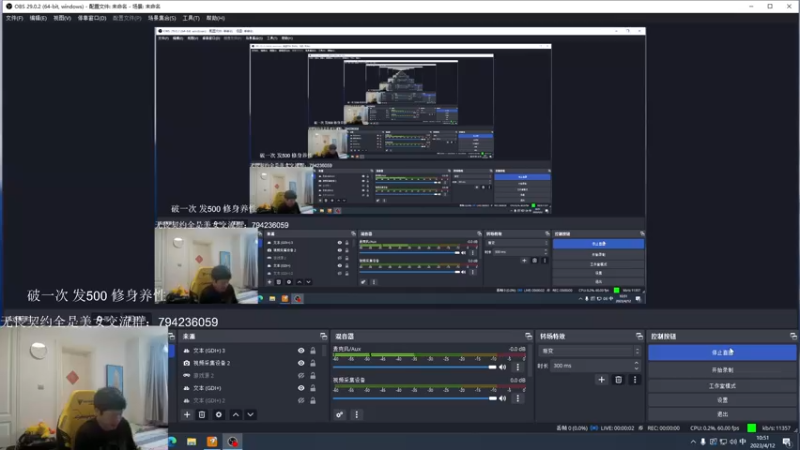Open the scene transition type dropdown

(589, 351)
